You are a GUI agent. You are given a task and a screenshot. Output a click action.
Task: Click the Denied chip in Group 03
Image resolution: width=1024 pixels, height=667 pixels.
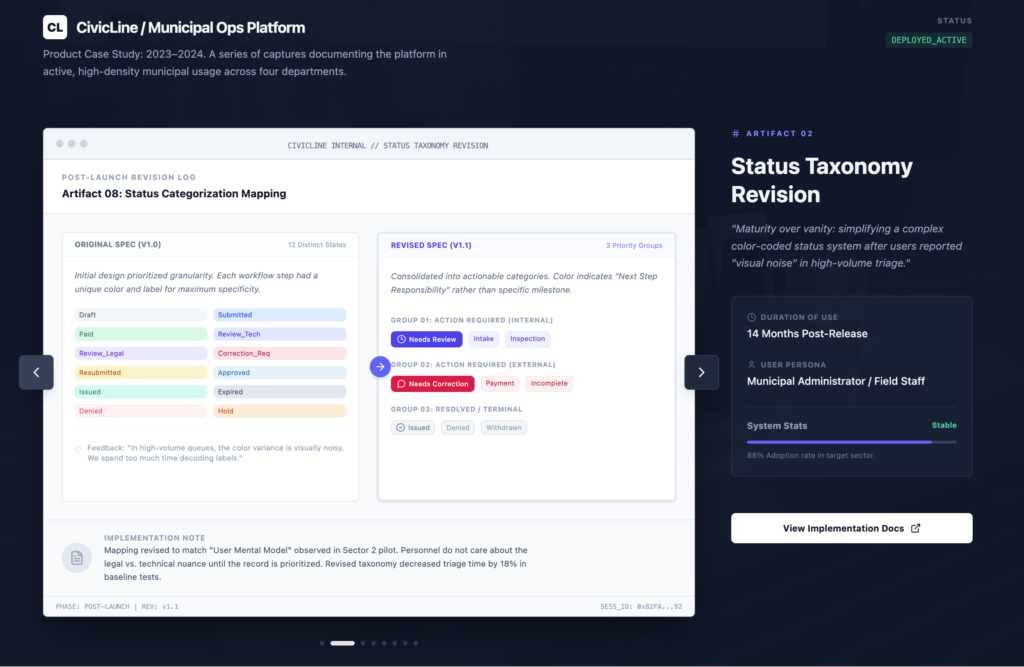coord(458,427)
